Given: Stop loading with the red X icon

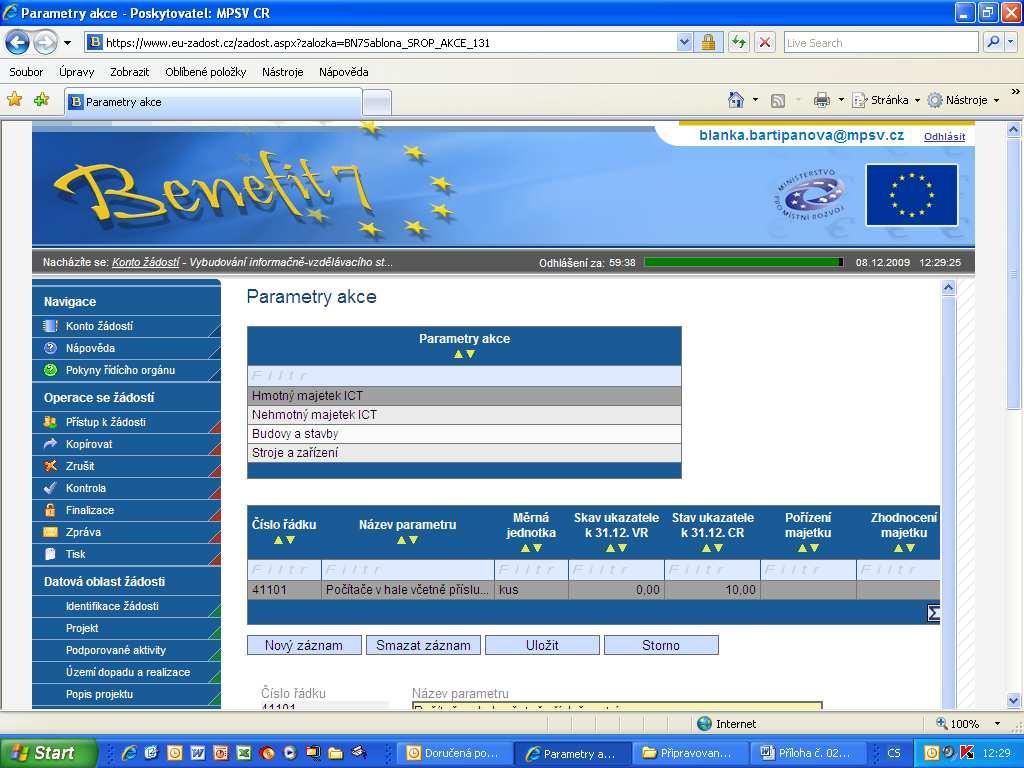Looking at the screenshot, I should [x=765, y=43].
